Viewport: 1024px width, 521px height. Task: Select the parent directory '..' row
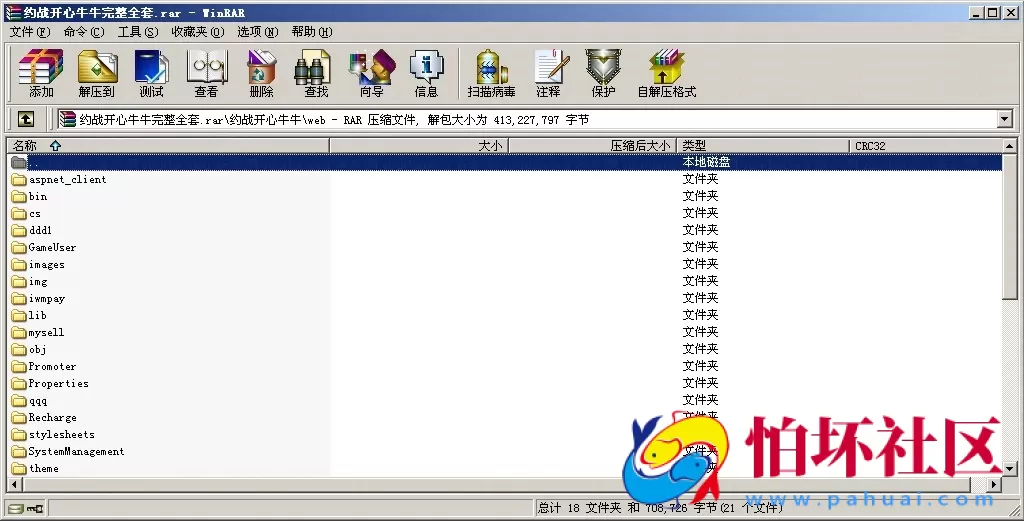coord(35,162)
